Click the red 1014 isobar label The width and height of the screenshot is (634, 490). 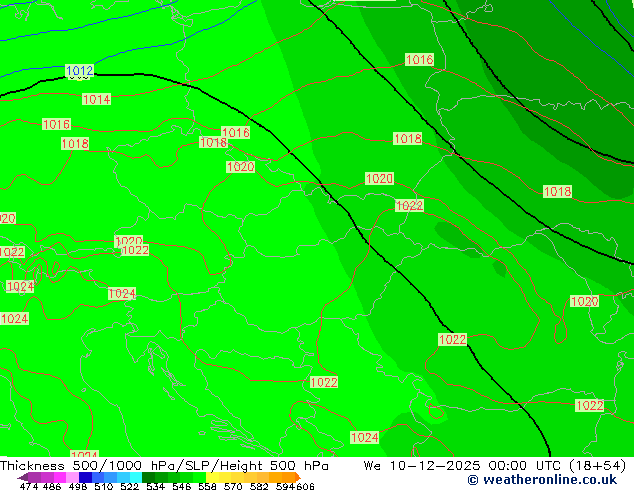click(96, 99)
